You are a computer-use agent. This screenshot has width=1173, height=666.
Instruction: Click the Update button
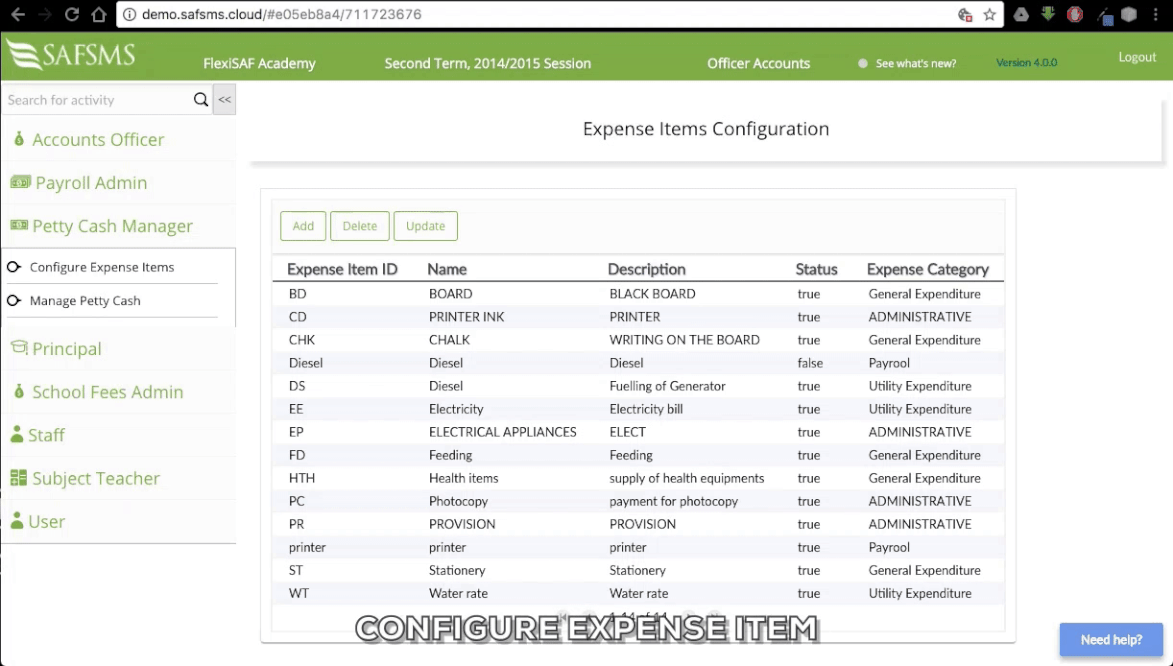point(426,226)
